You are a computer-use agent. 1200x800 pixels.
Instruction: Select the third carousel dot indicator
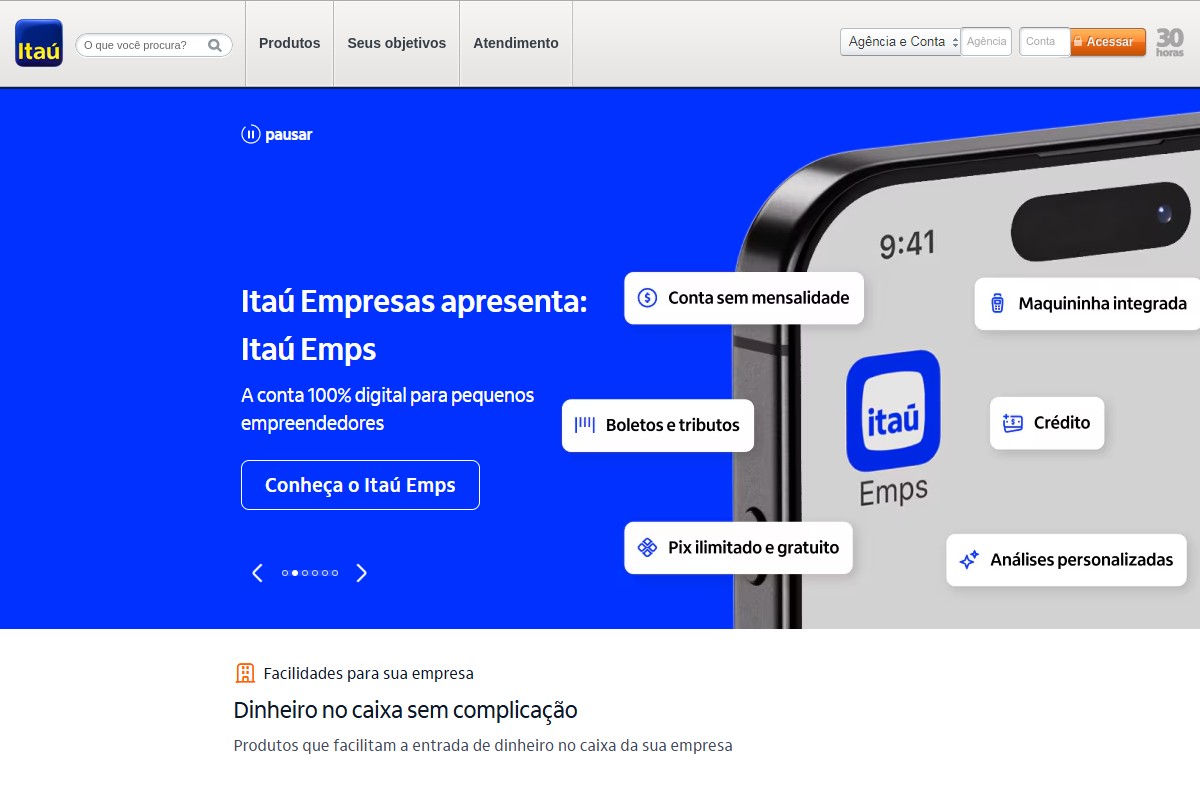click(x=305, y=573)
